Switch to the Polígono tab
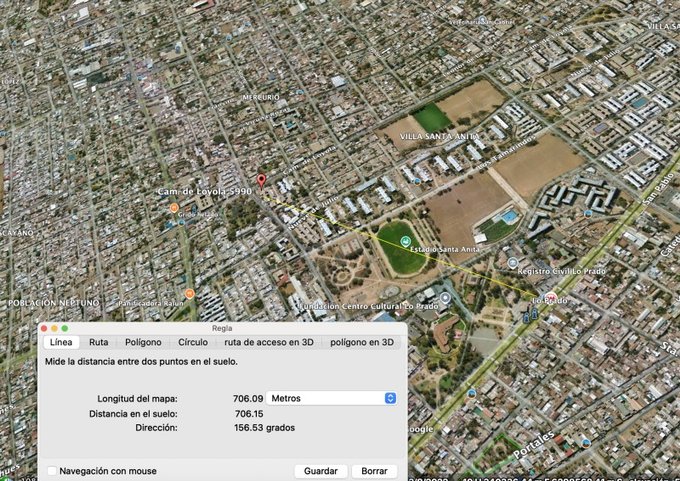Image resolution: width=680 pixels, height=481 pixels. 143,342
